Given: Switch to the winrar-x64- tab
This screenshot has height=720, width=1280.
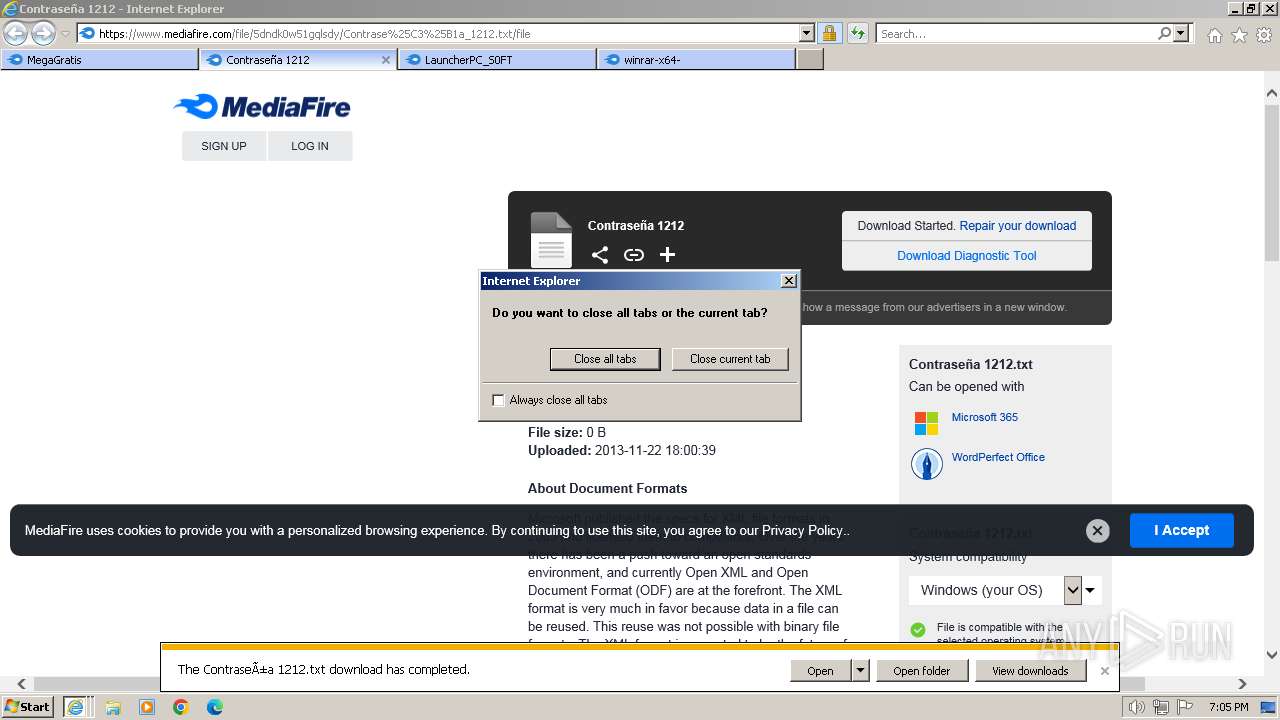Looking at the screenshot, I should pos(697,60).
